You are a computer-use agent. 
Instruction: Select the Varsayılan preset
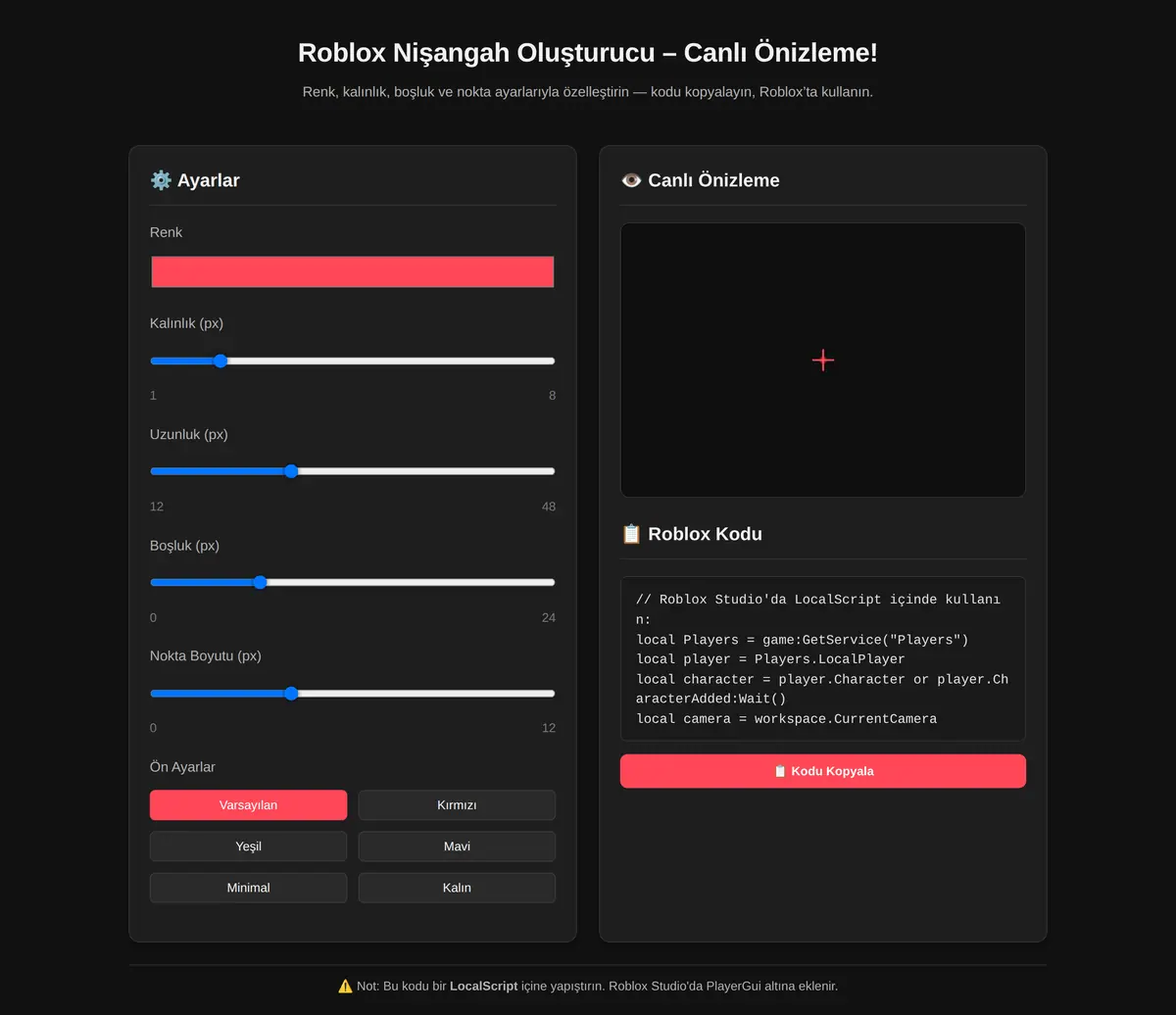coord(248,805)
